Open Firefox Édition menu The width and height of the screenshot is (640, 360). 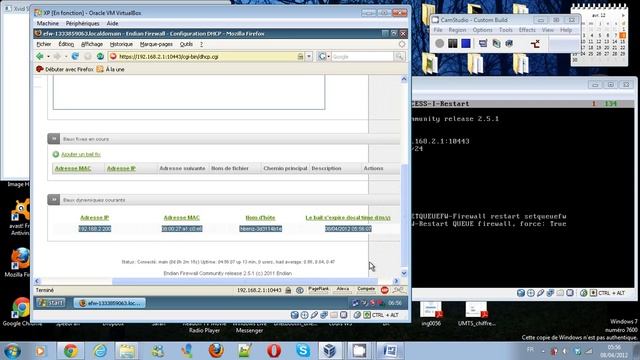click(66, 44)
